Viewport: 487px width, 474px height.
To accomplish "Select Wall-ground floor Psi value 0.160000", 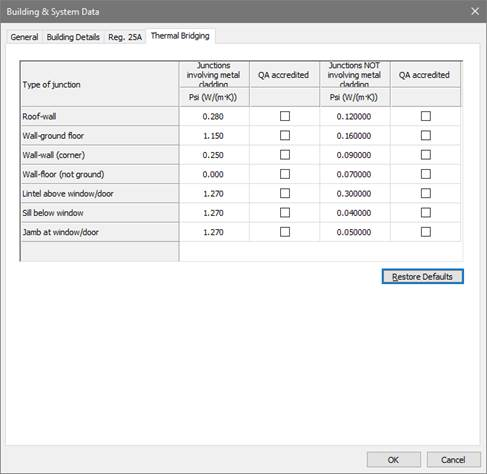I will pos(355,136).
